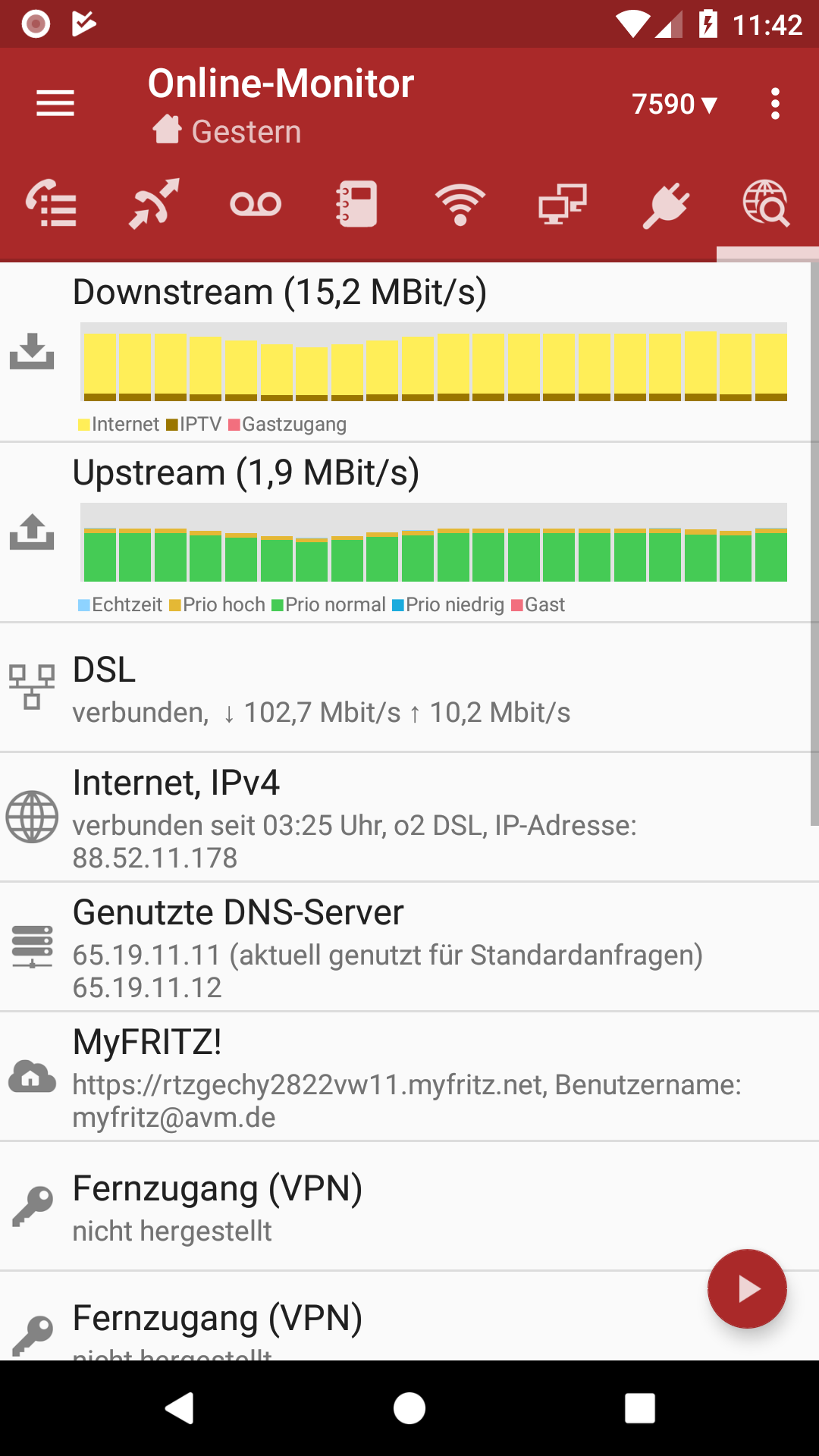Image resolution: width=819 pixels, height=1456 pixels.
Task: Switch to the Wi-Fi tab
Action: 460,203
